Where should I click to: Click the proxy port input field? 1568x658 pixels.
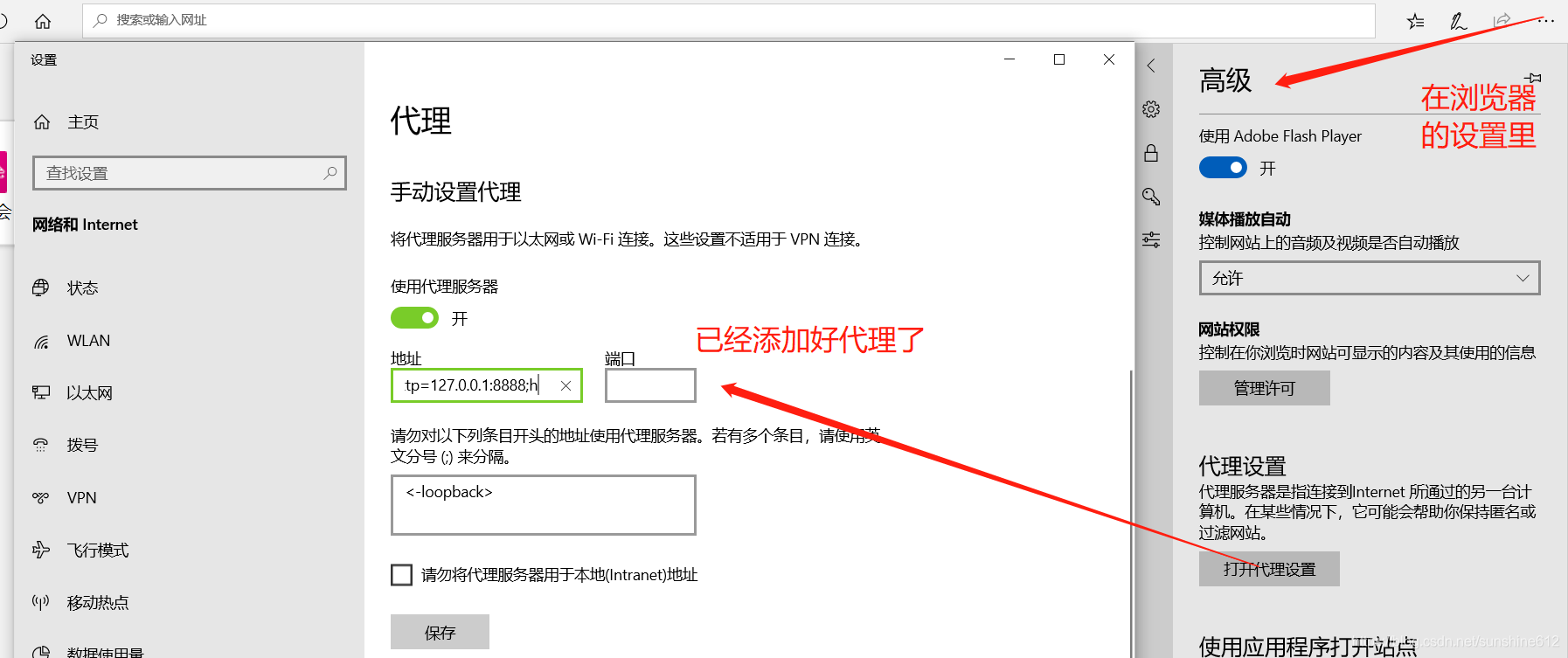(650, 385)
